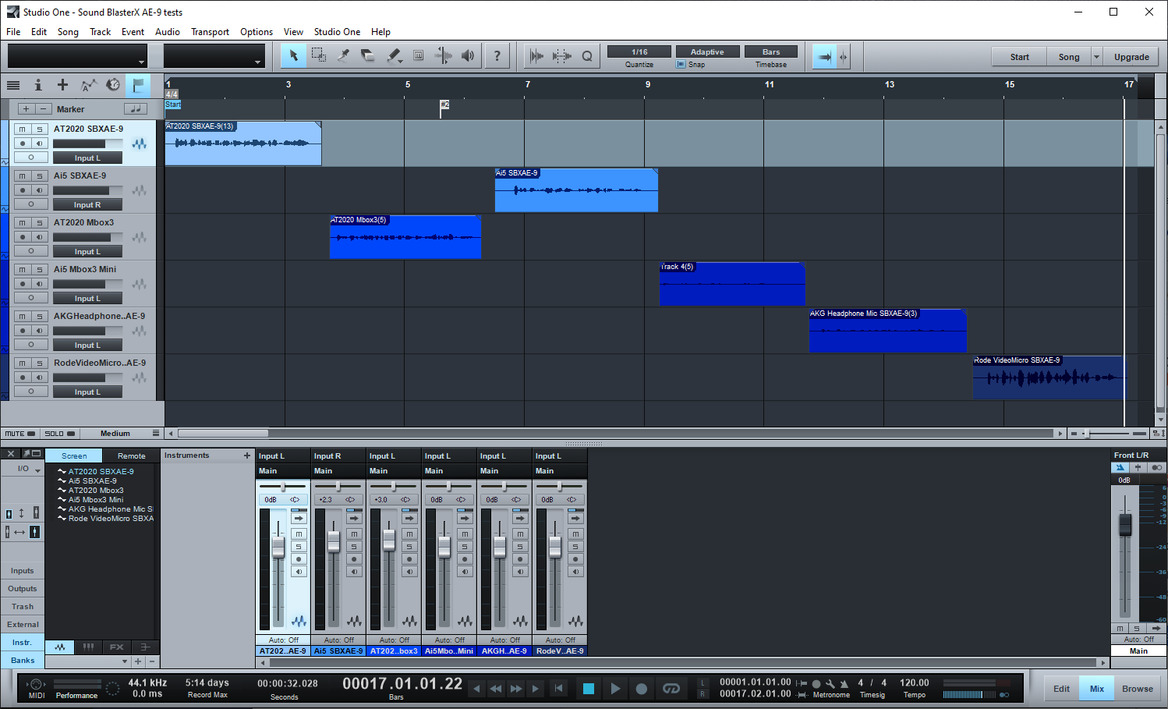
Task: Start playback with the Play button
Action: coord(615,688)
